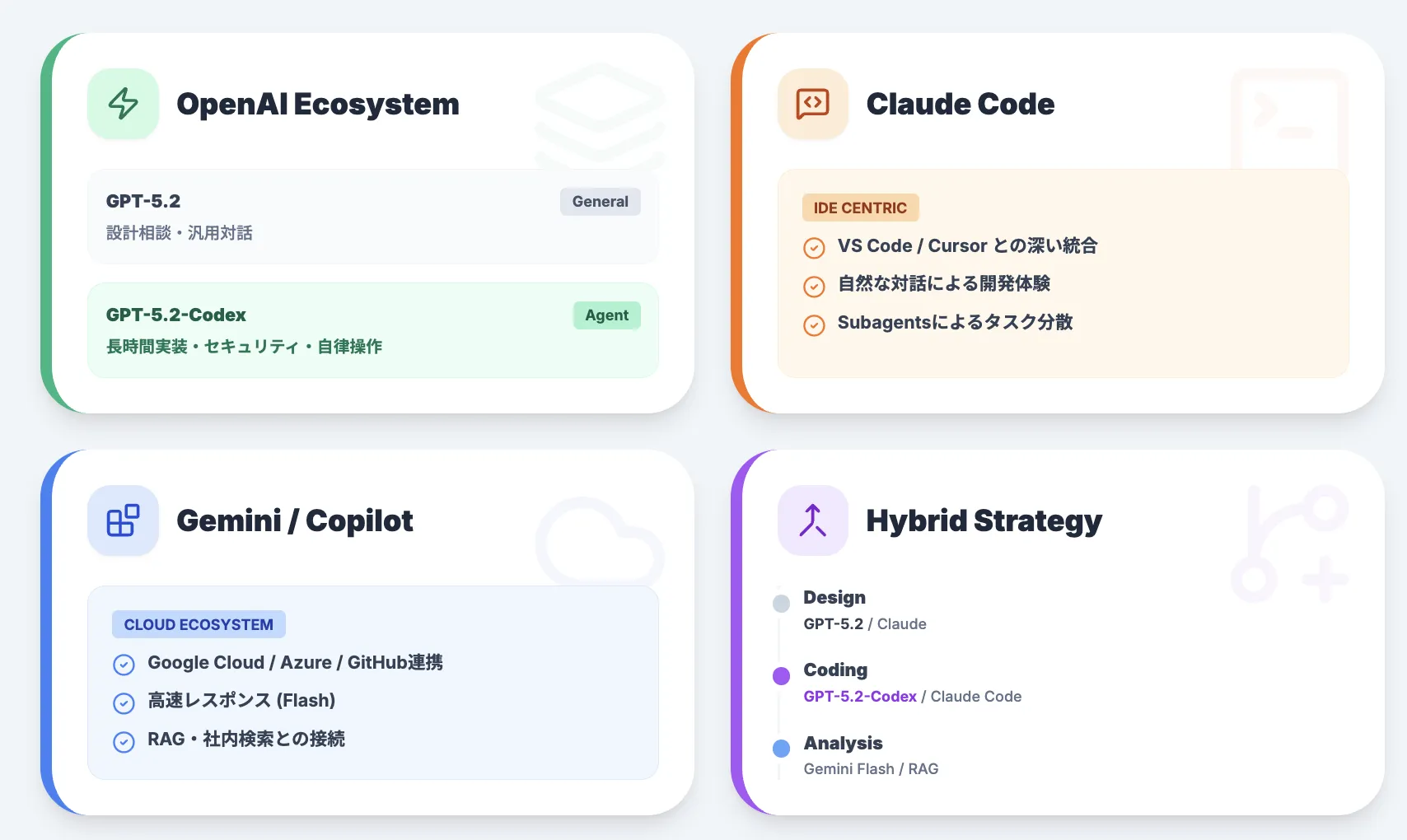Click the GPT-5.2-Codex link under Coding
The height and width of the screenshot is (840, 1407).
pos(860,696)
